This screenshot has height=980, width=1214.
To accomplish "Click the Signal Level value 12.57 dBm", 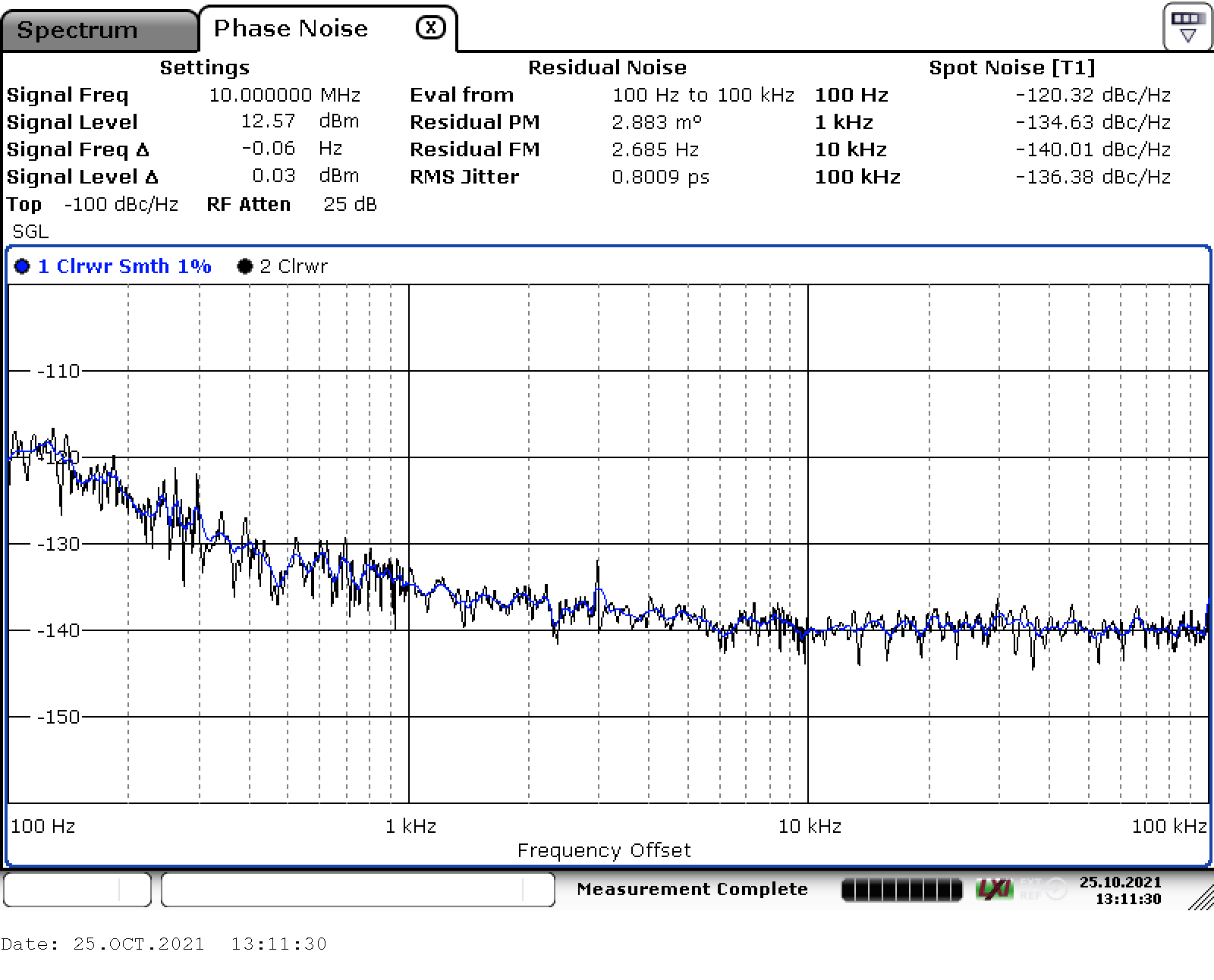I will click(300, 121).
